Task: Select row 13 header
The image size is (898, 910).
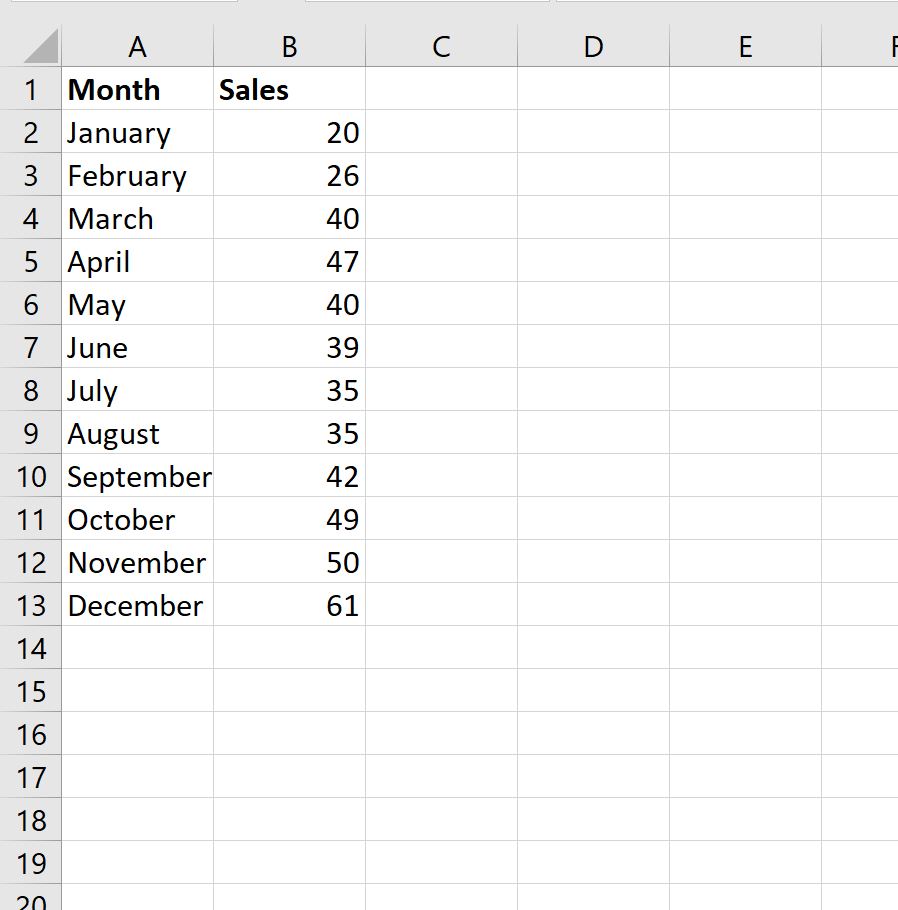Action: click(x=30, y=605)
